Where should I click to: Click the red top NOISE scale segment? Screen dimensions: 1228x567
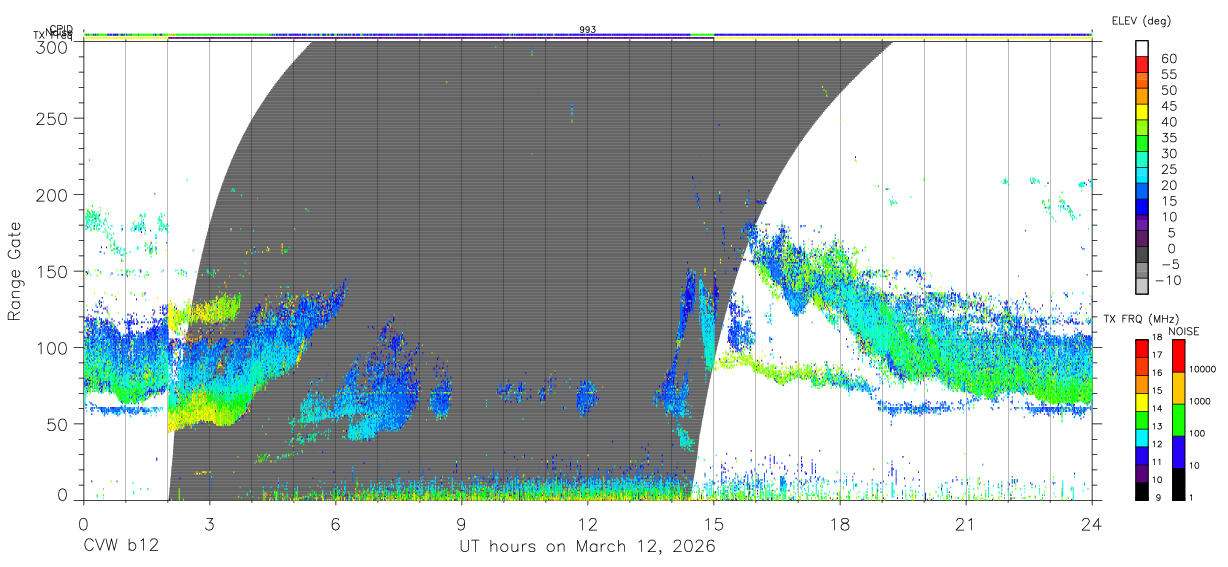click(x=1177, y=355)
